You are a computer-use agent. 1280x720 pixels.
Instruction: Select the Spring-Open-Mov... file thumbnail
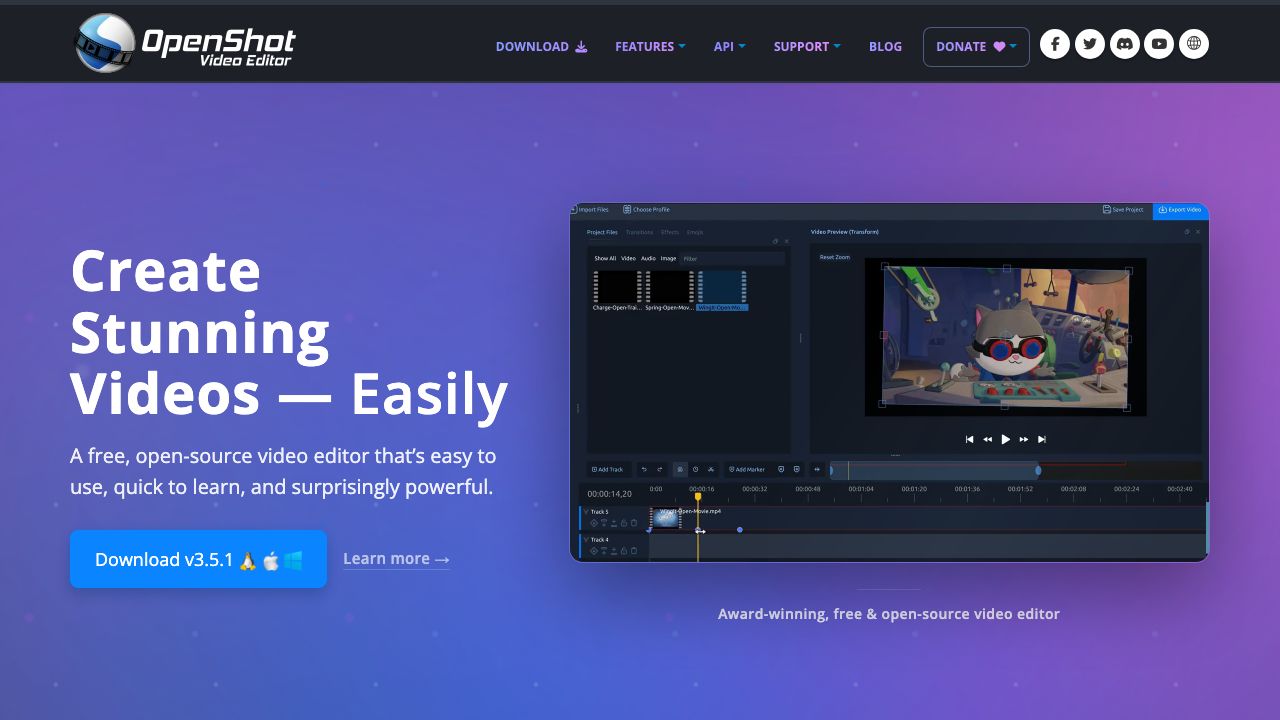click(669, 290)
